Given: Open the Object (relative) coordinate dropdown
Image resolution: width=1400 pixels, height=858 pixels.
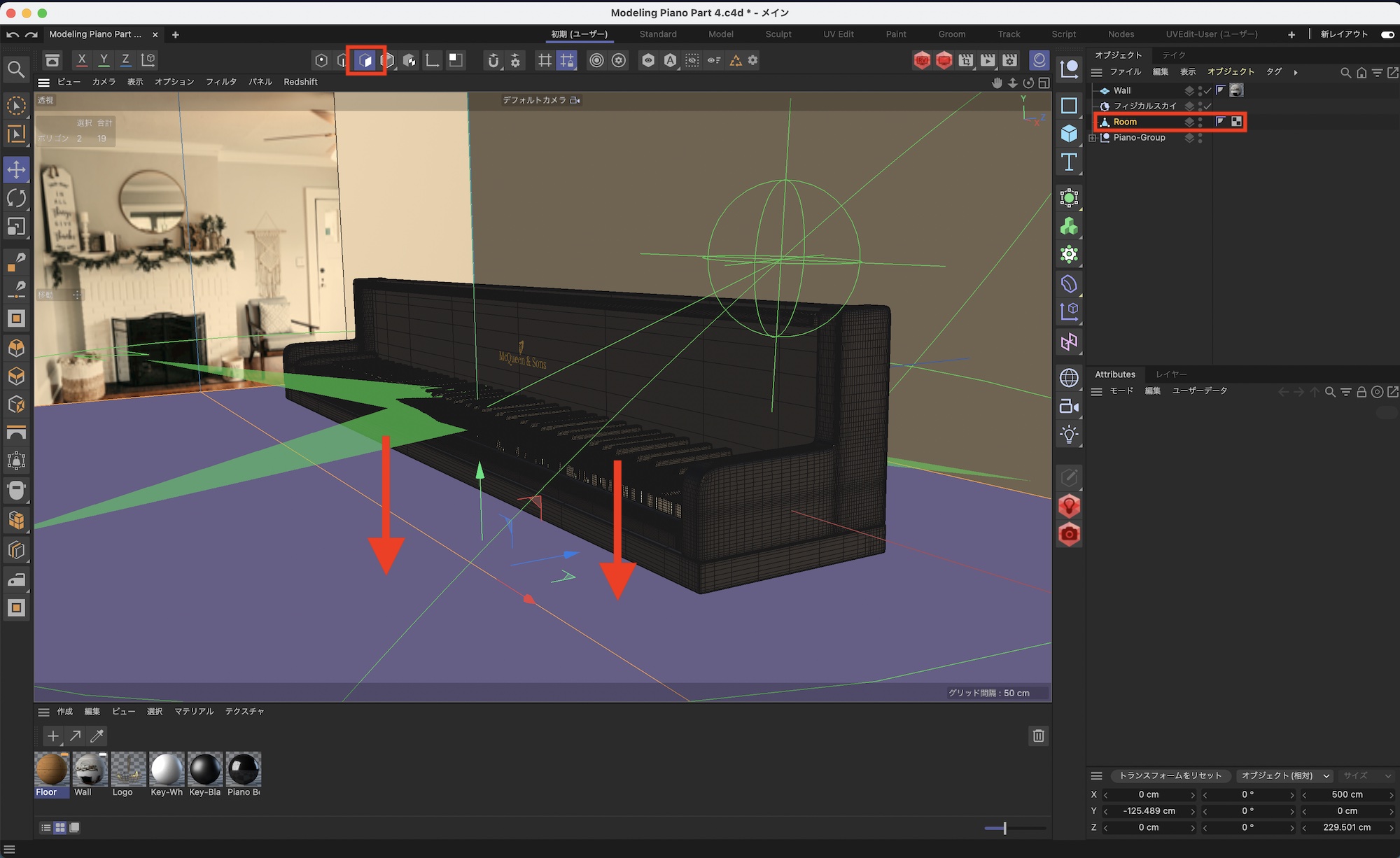Looking at the screenshot, I should (1285, 775).
